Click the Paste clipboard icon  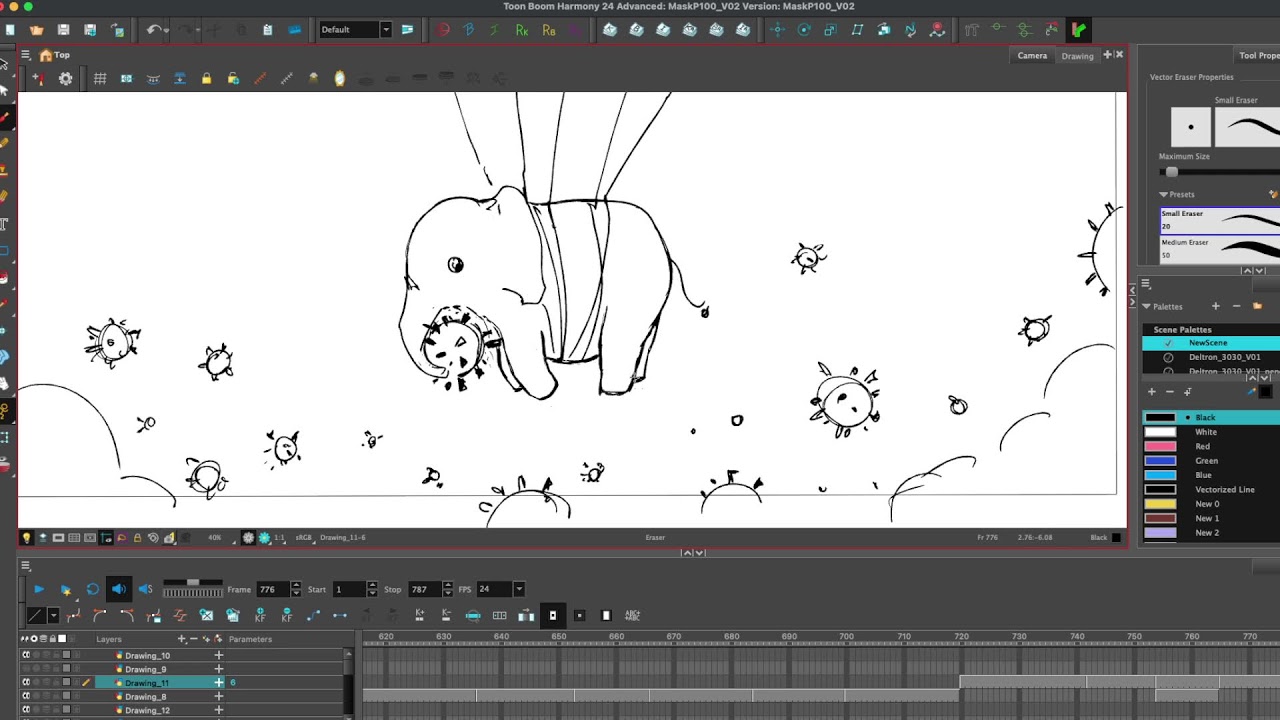[267, 30]
